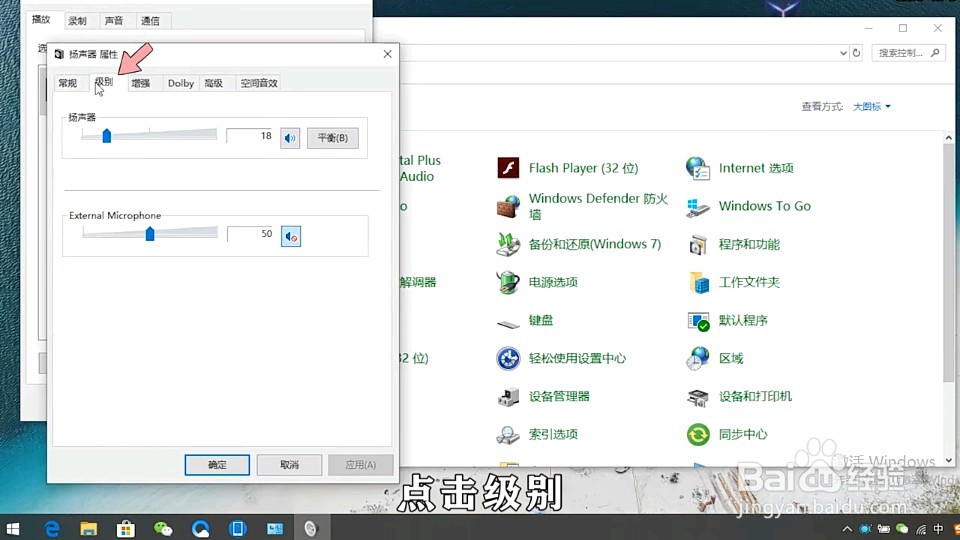The image size is (960, 540).
Task: Click the 取消 button
Action: [x=289, y=465]
